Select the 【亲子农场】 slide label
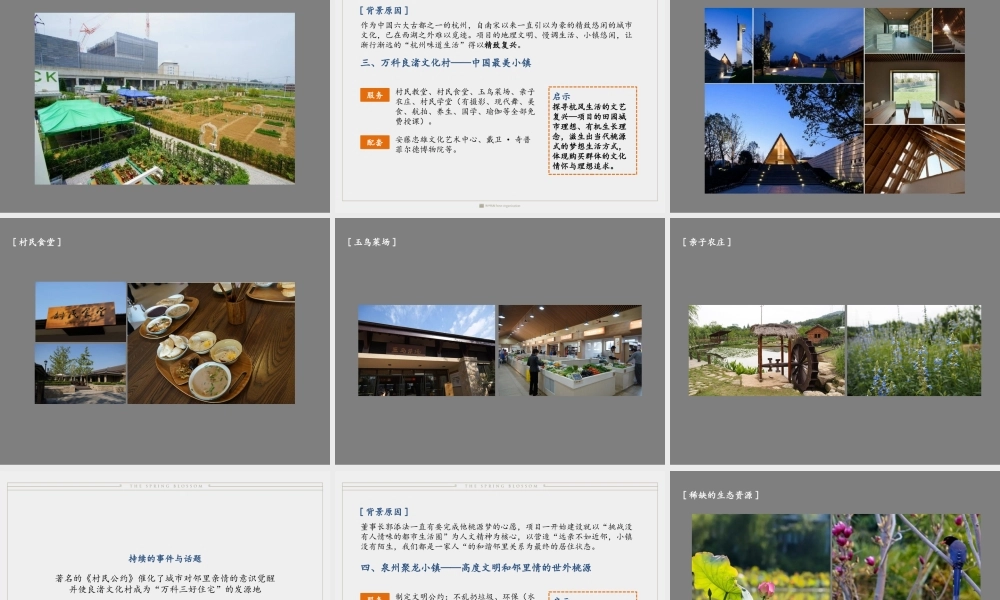 pos(704,241)
